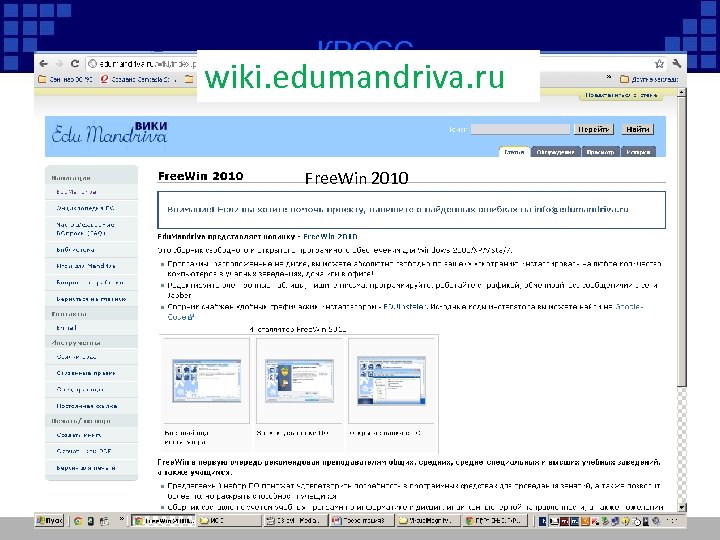The image size is (720, 540).
Task: Click the vertical scrollbar thumb
Action: [681, 242]
